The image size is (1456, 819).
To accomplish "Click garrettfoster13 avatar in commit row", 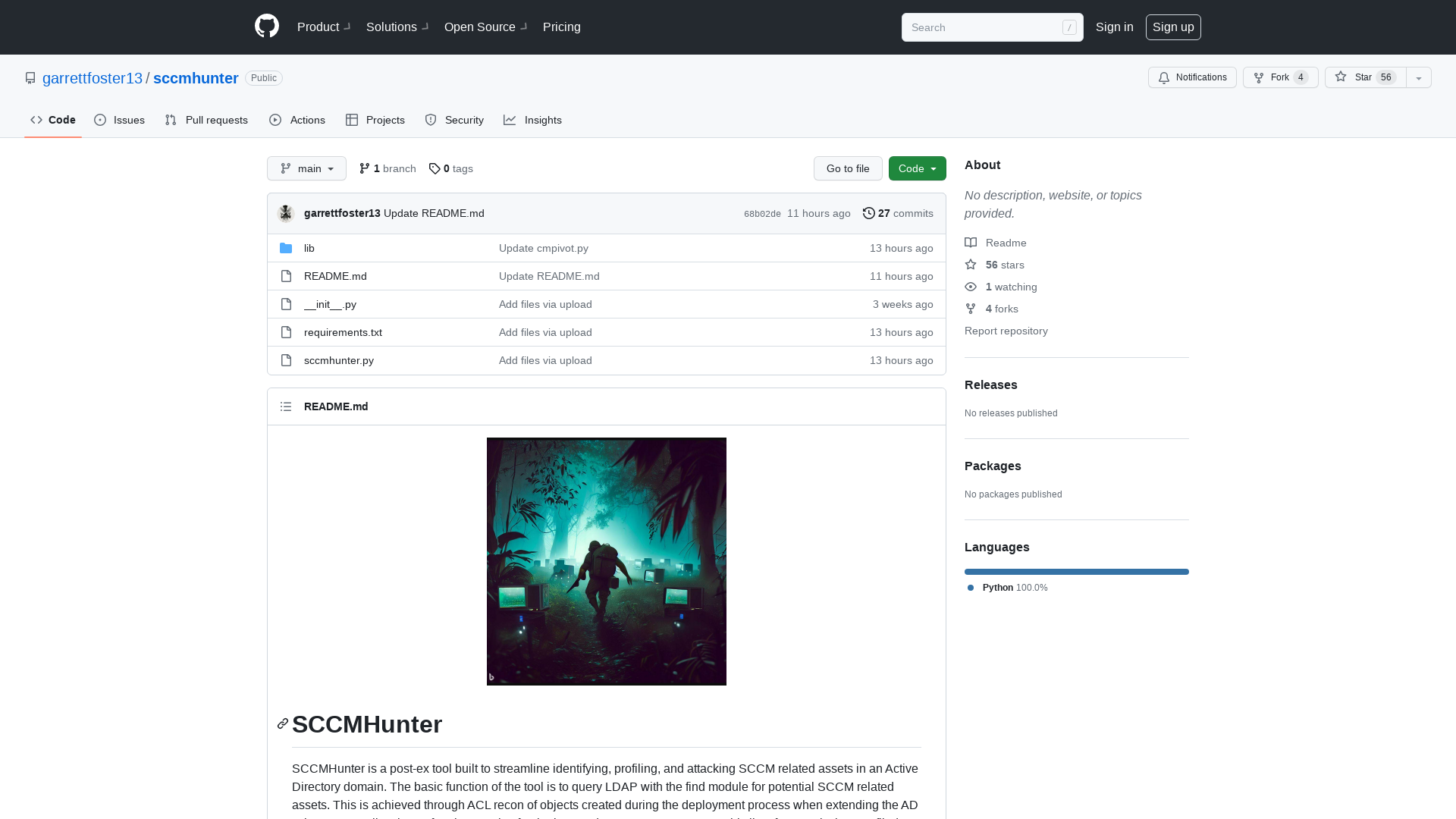I will (286, 213).
